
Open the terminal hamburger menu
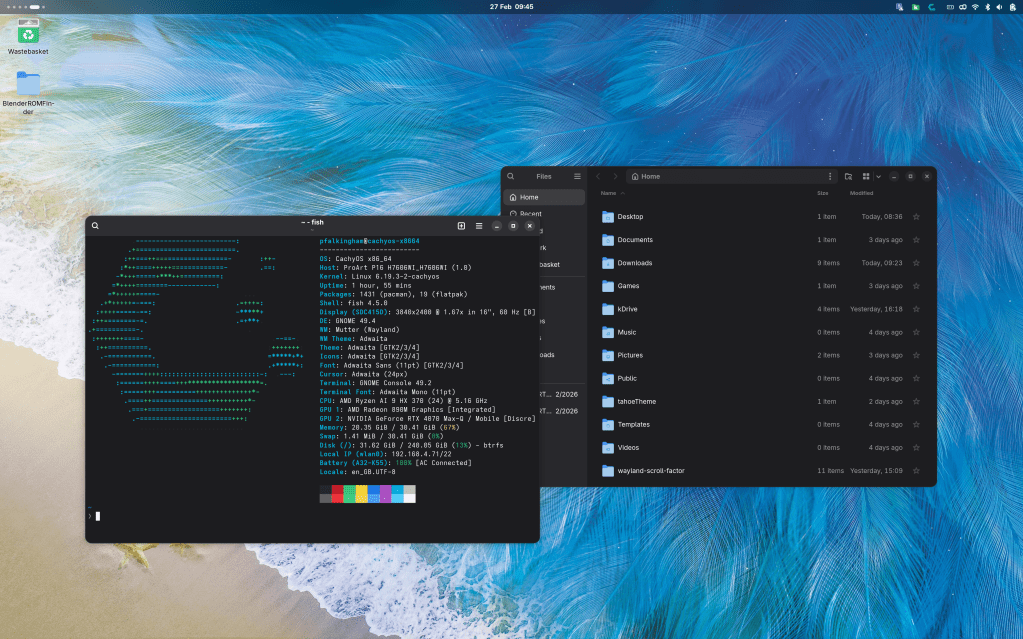click(479, 226)
